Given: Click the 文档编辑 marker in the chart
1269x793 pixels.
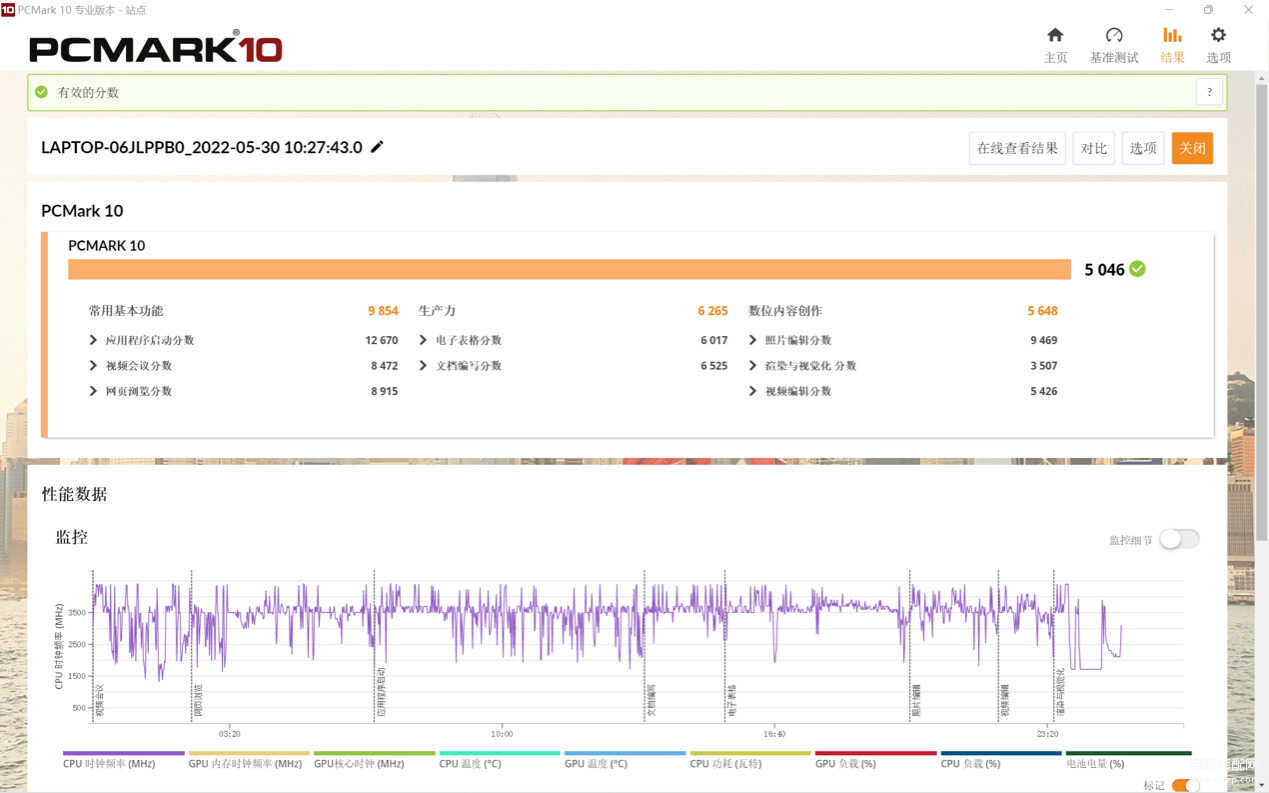Looking at the screenshot, I should [x=651, y=701].
